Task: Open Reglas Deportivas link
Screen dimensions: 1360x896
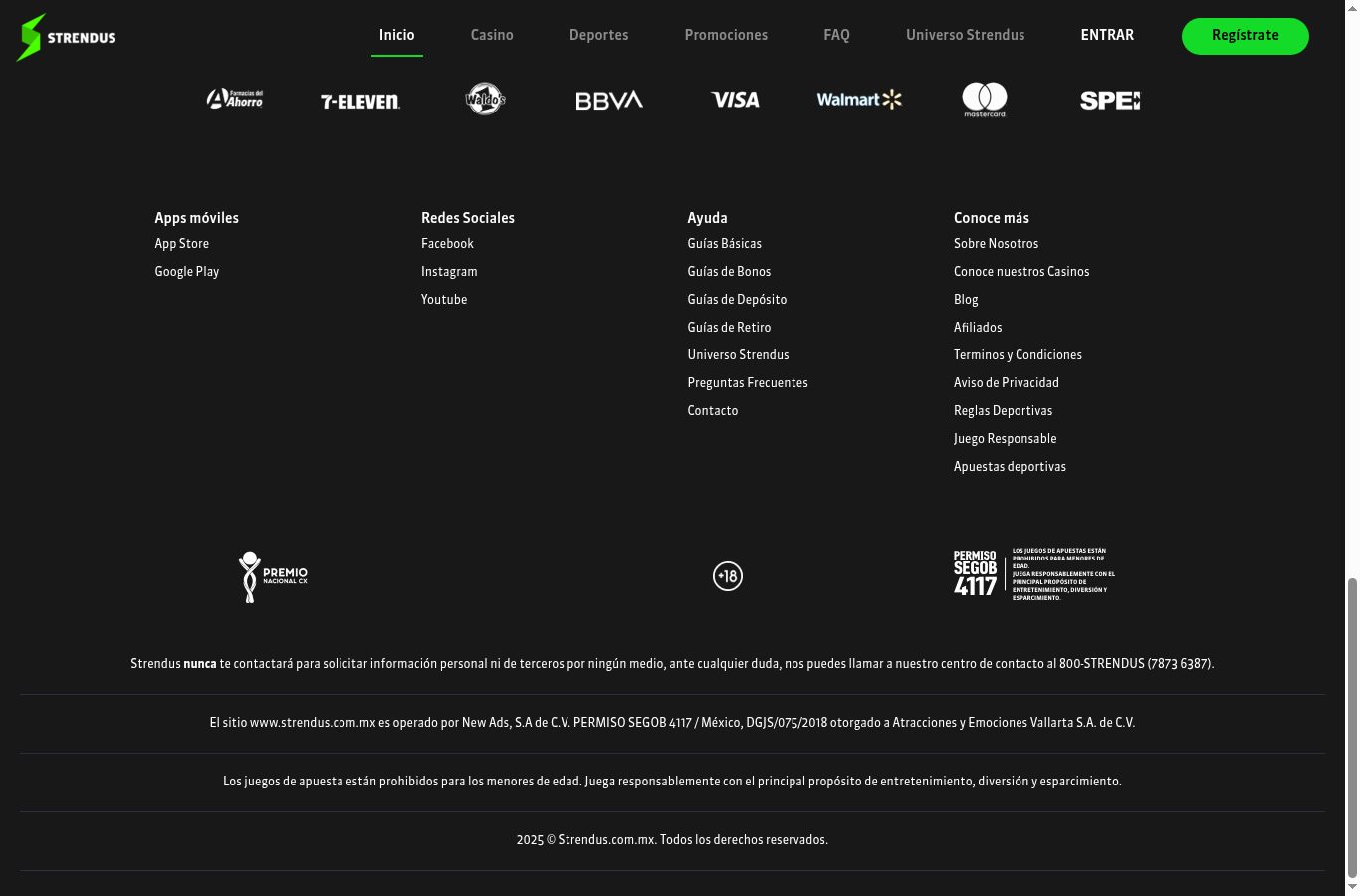Action: 1003,411
